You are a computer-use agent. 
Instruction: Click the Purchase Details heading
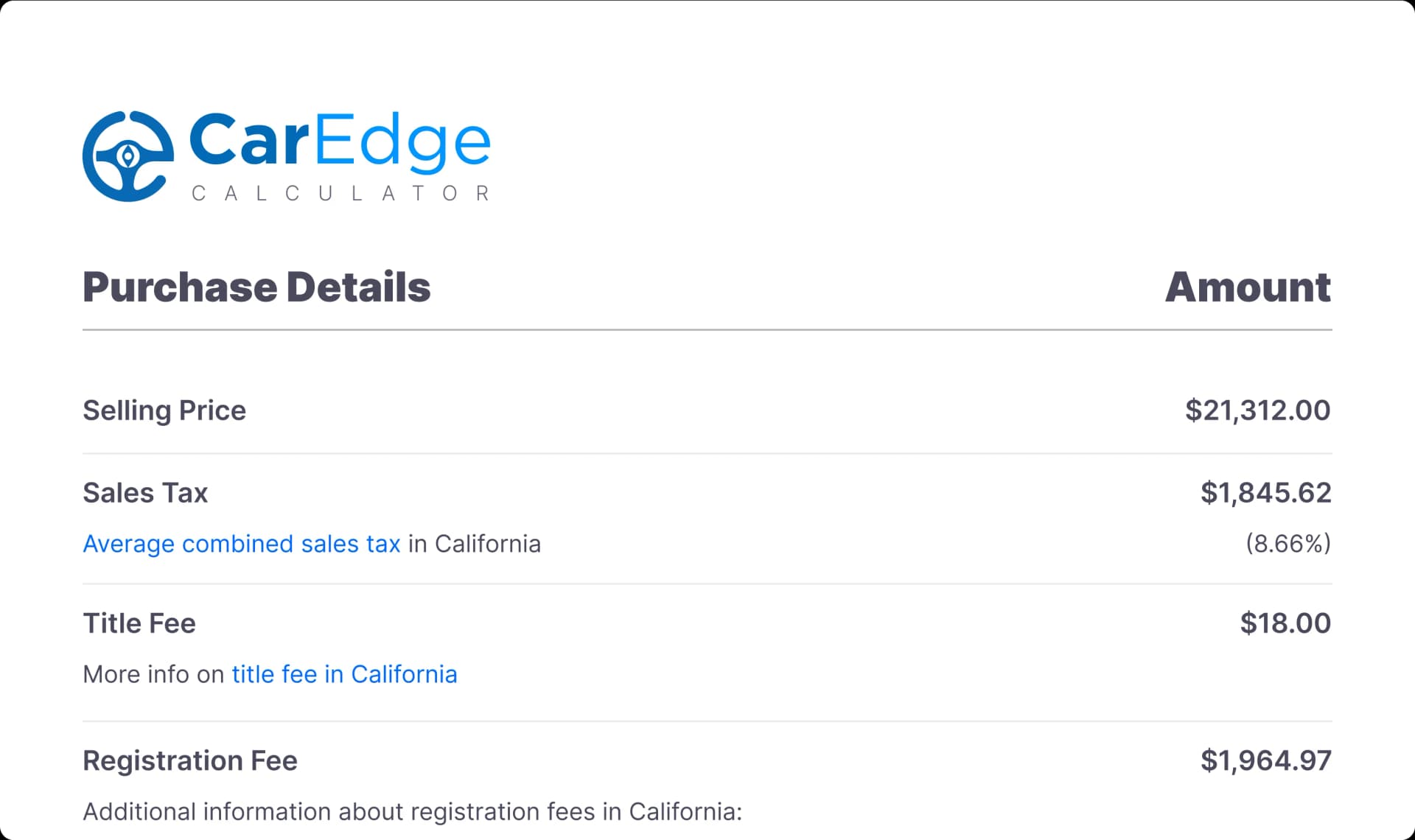256,287
